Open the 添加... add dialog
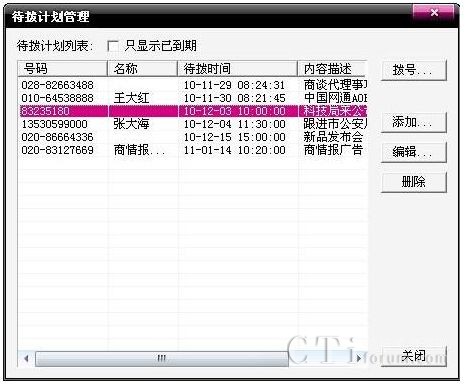The image size is (465, 384). [413, 122]
